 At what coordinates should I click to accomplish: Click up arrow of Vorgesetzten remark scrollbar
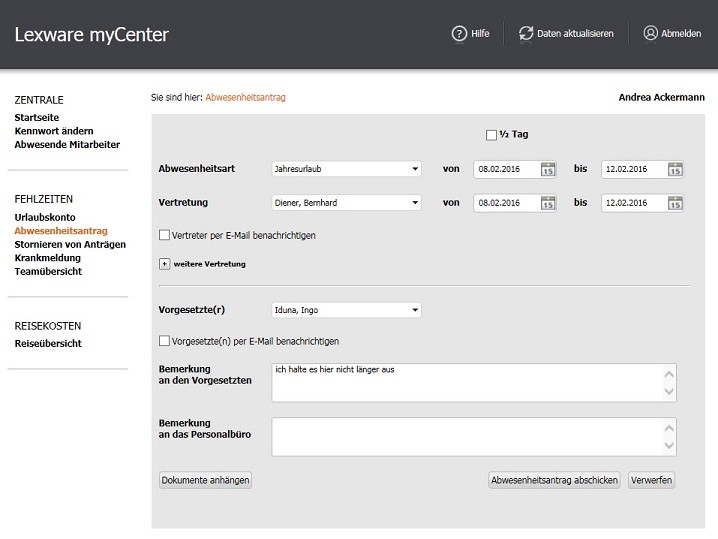pyautogui.click(x=669, y=374)
